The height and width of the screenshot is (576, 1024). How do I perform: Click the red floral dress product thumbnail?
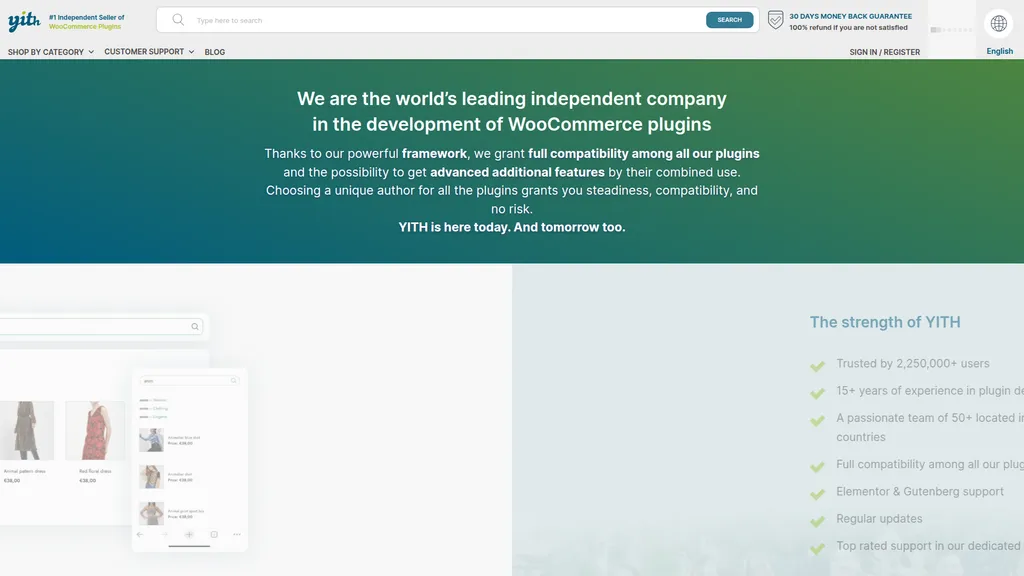(x=95, y=430)
